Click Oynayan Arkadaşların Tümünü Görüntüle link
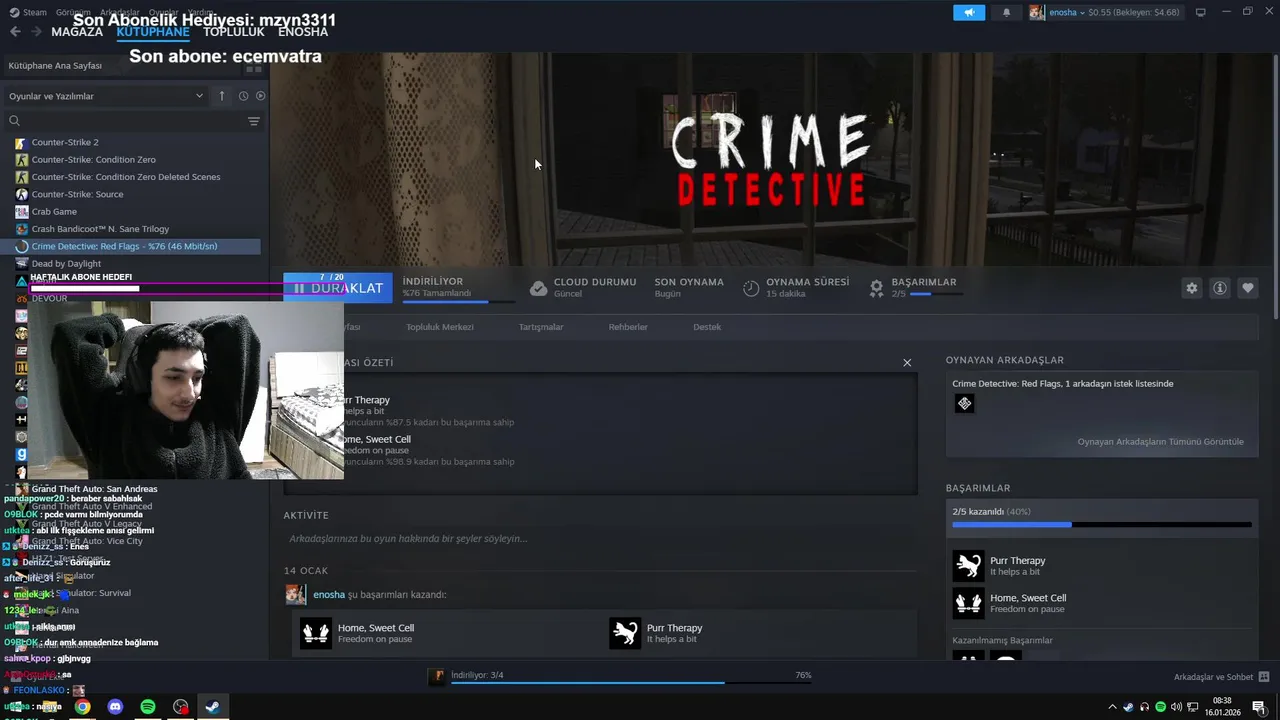 1160,442
